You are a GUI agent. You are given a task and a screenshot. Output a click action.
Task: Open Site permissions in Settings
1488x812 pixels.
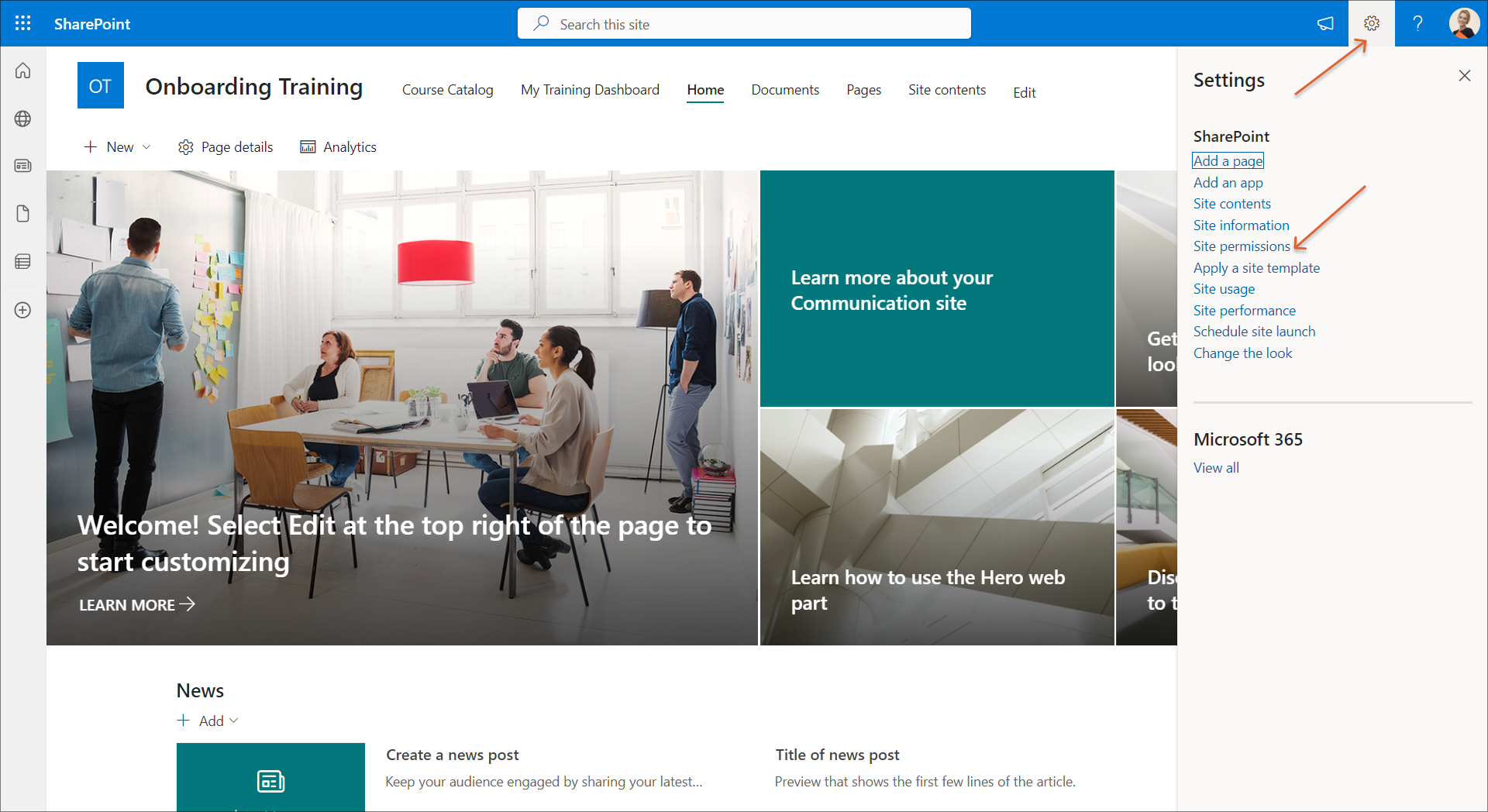(1241, 246)
